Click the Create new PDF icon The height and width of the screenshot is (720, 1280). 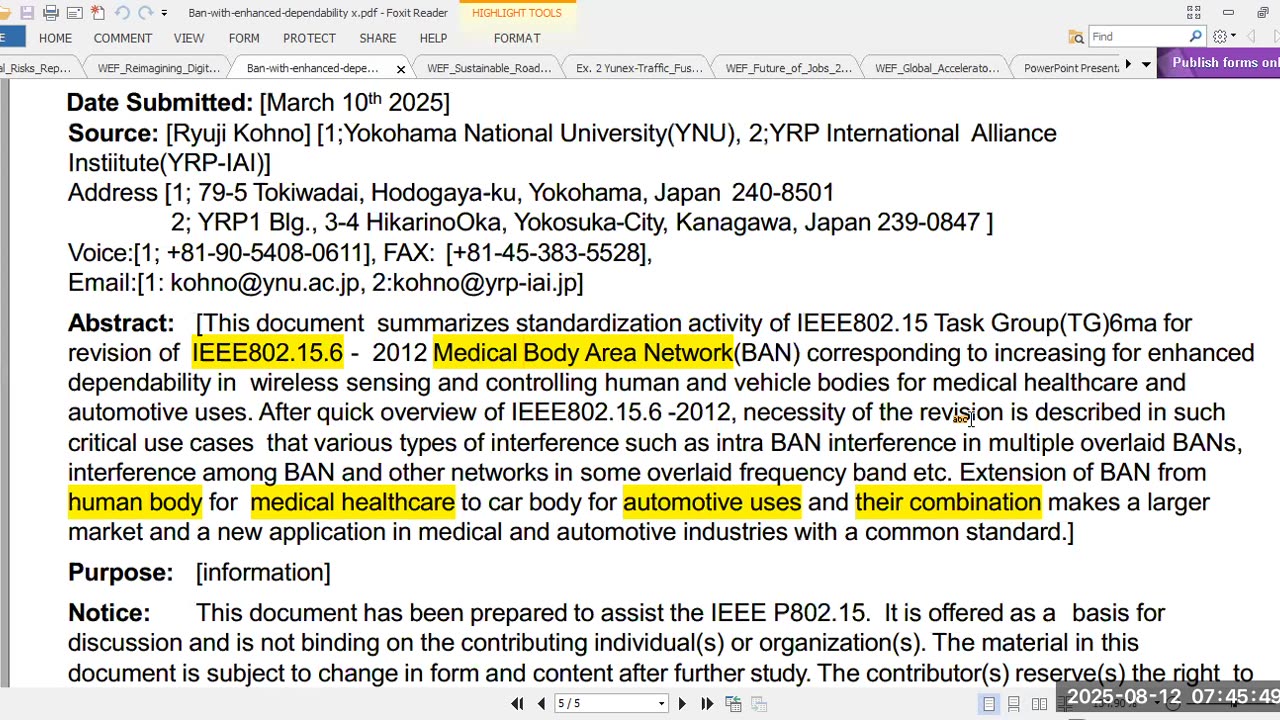[98, 13]
